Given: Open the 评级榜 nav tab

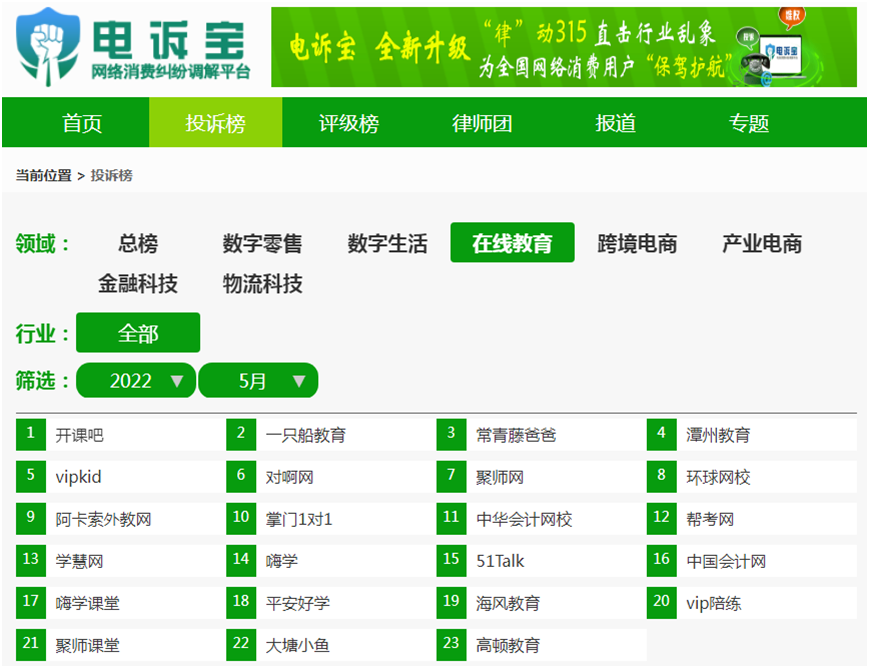Looking at the screenshot, I should coord(349,123).
